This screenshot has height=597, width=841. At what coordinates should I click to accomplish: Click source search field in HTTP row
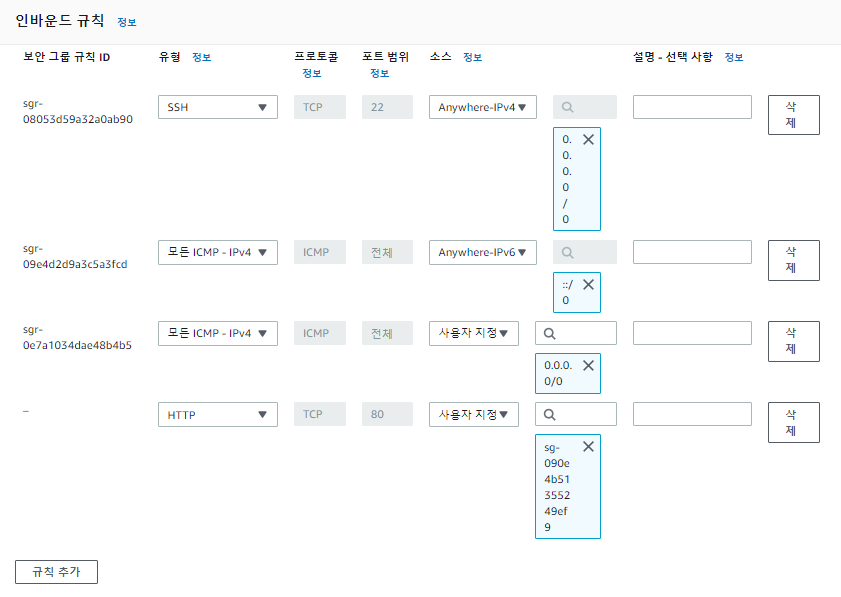[576, 414]
